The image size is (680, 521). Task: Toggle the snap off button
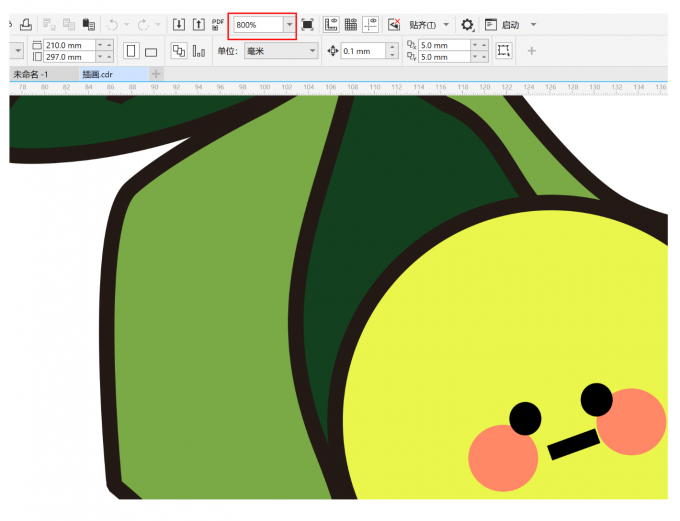(394, 24)
